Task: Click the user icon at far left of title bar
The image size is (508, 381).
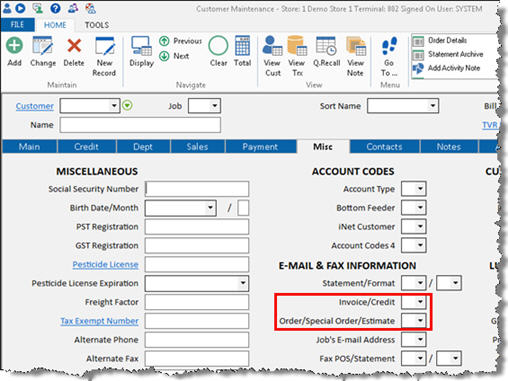Action: (7, 8)
